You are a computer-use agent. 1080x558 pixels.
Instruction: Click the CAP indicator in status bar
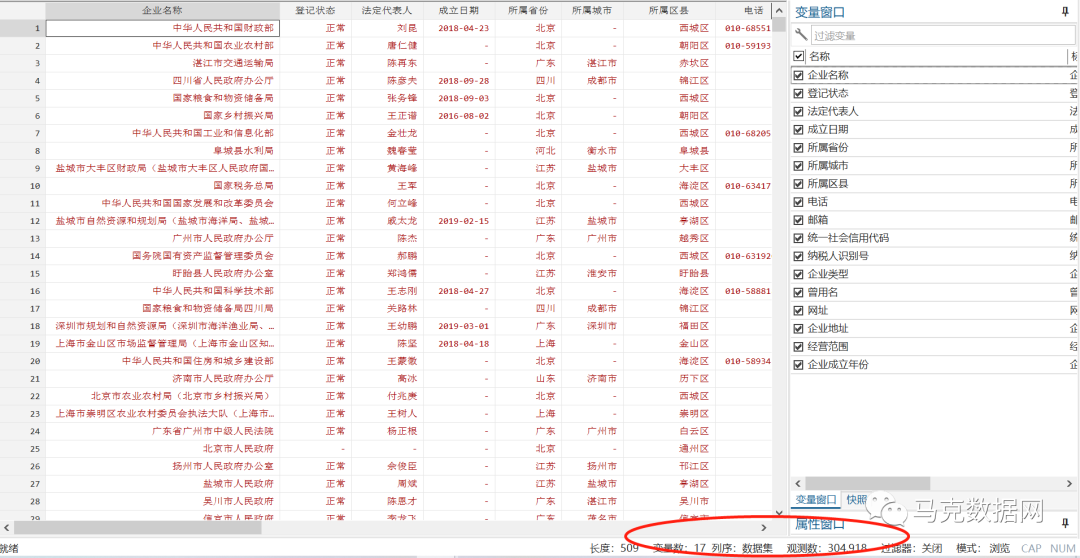point(1031,548)
